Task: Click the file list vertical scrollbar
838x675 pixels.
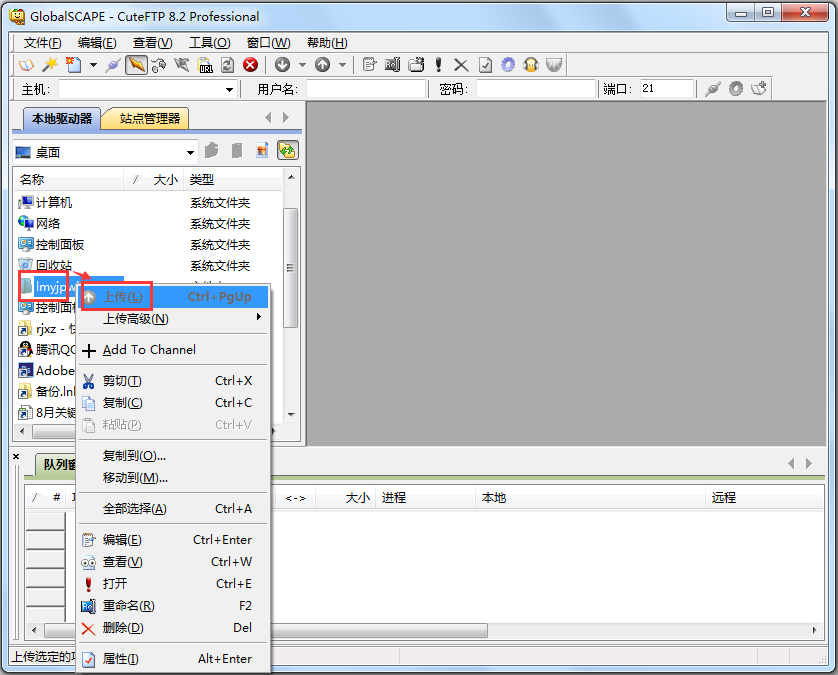Action: click(x=291, y=267)
